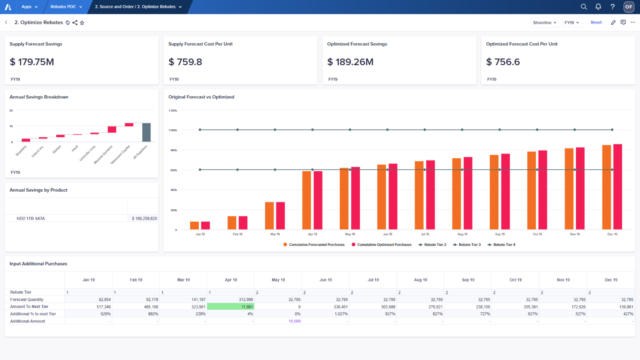Viewport: 640px width, 360px height.
Task: Click the $756.6 Optimized Cost Per Unit value
Action: [503, 62]
